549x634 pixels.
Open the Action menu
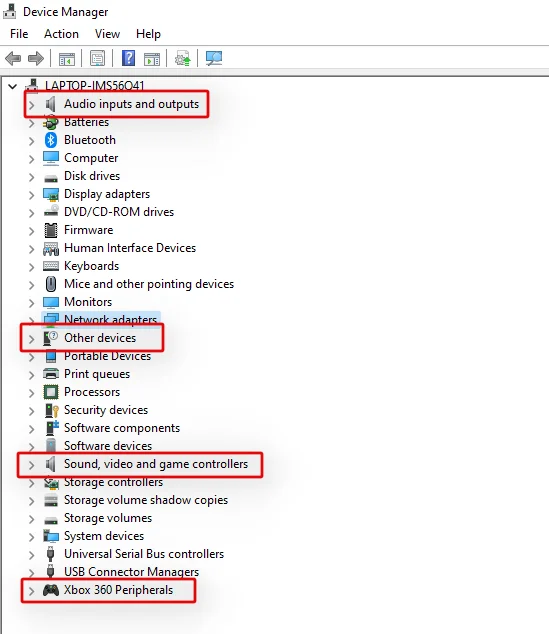tap(61, 34)
